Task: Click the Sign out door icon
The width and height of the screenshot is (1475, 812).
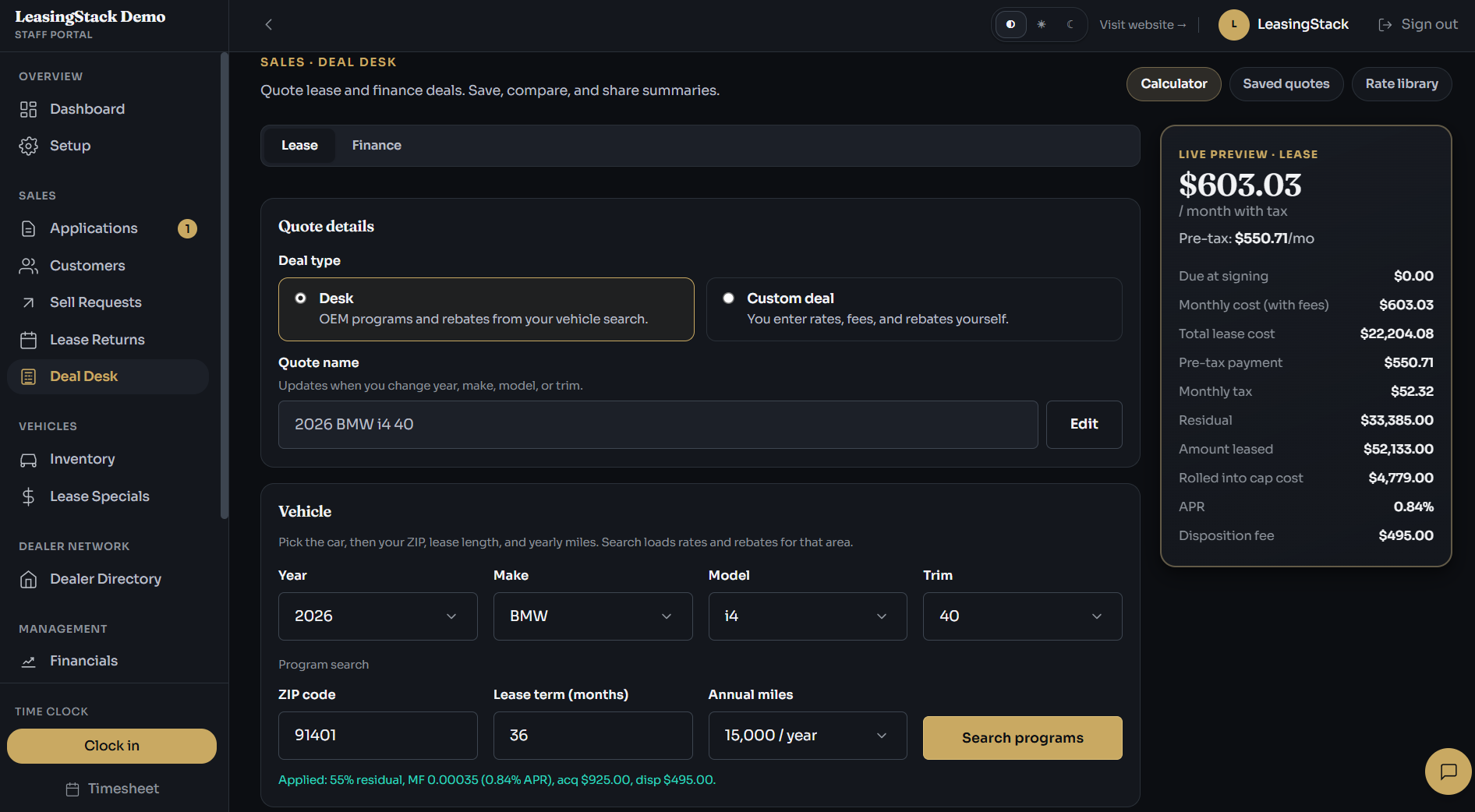Action: click(x=1385, y=25)
